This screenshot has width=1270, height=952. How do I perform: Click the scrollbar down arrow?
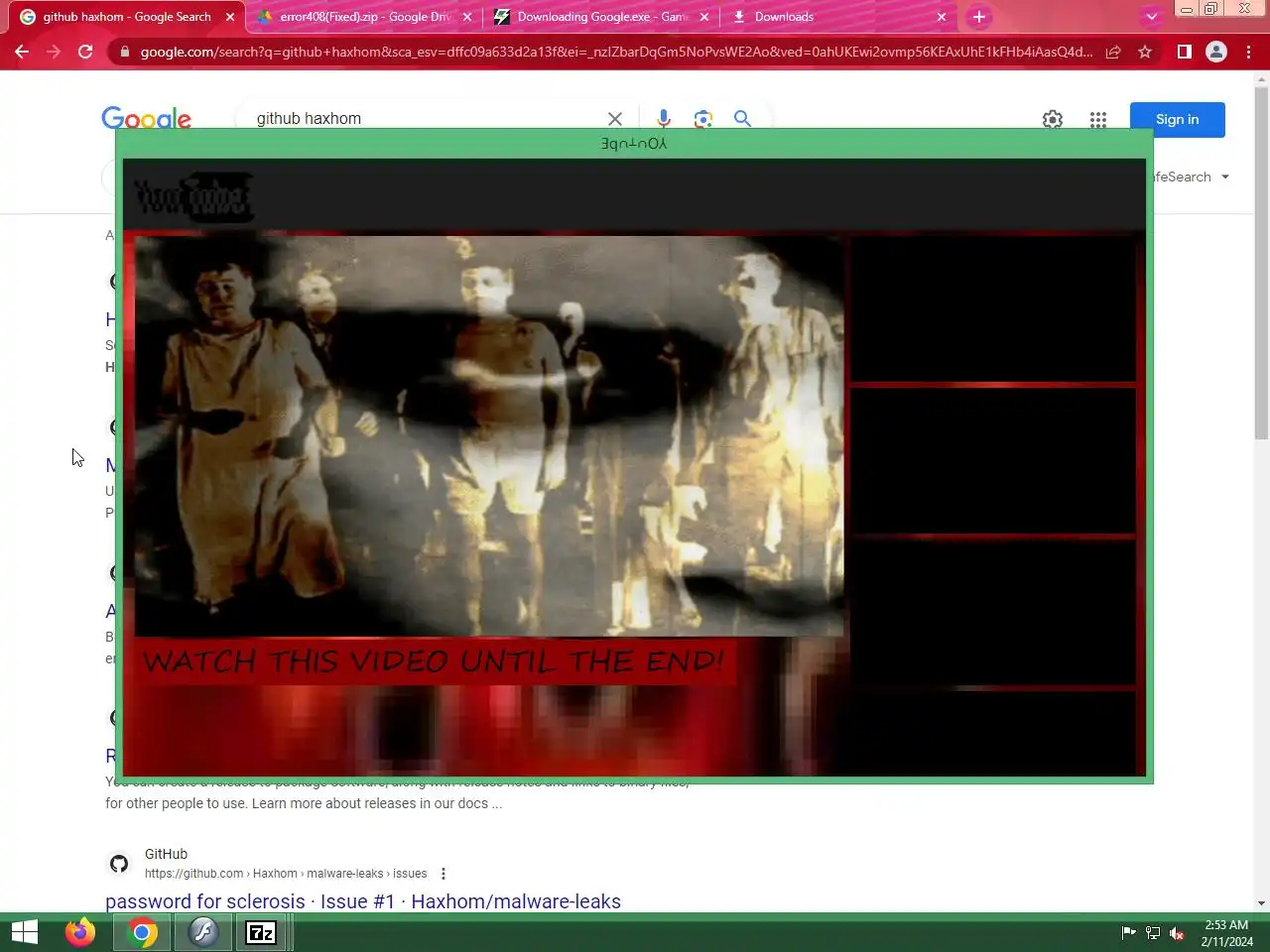(1261, 903)
